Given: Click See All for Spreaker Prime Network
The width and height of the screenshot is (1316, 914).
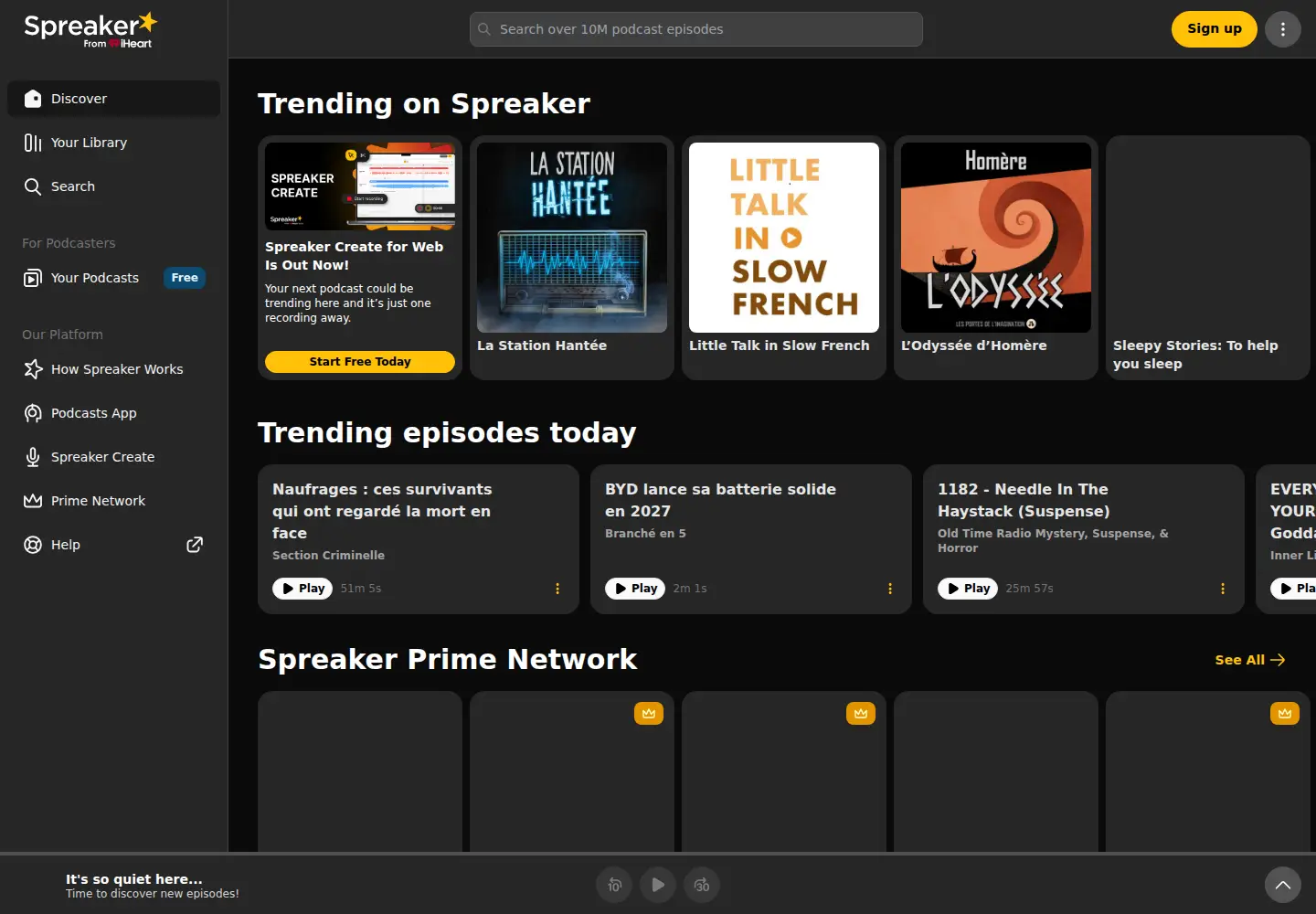Looking at the screenshot, I should (x=1250, y=660).
